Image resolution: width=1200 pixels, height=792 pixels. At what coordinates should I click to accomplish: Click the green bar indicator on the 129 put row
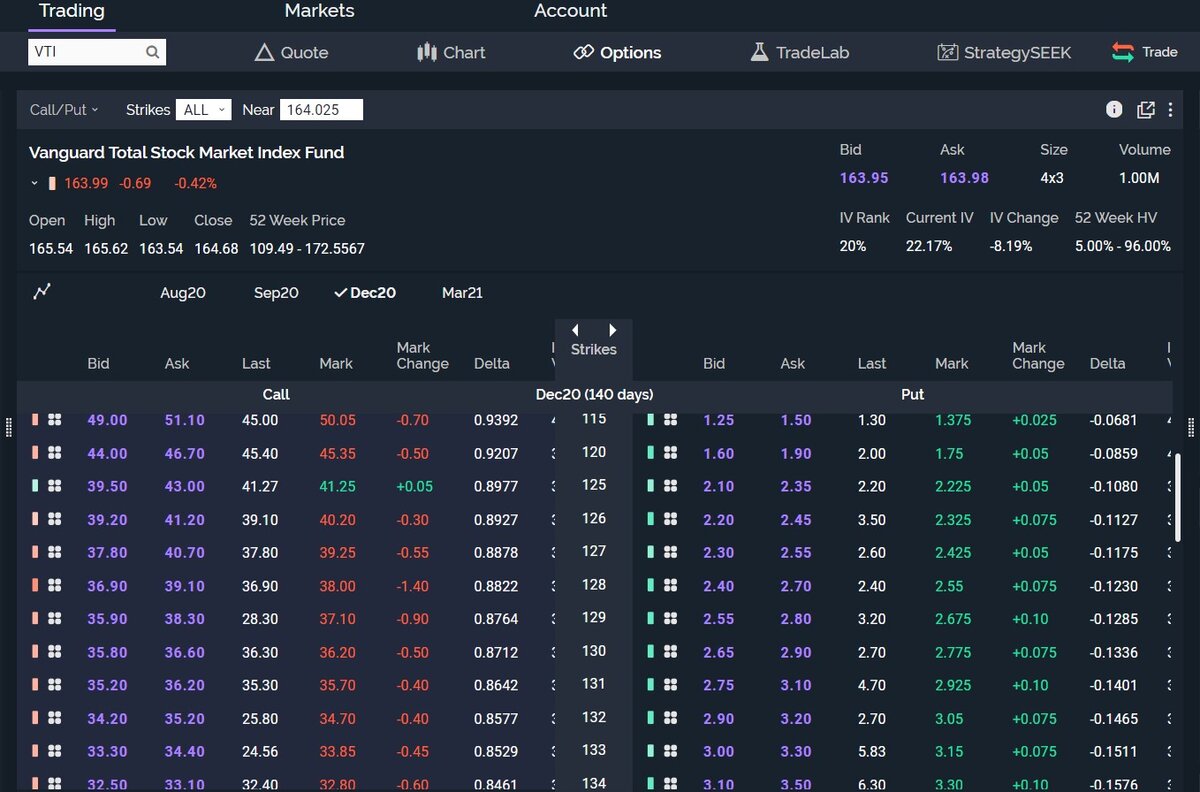pos(651,619)
